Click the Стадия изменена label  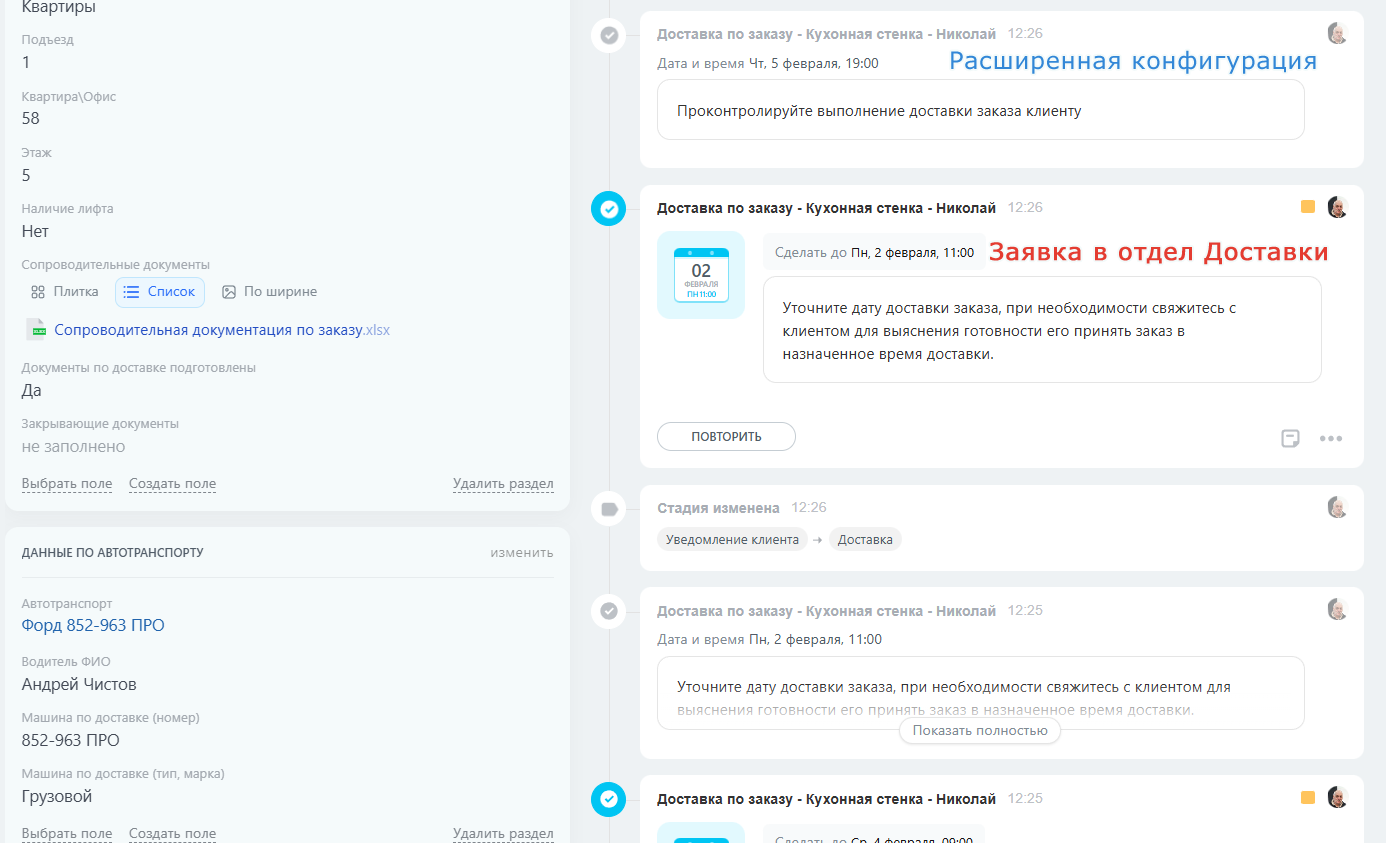(718, 508)
